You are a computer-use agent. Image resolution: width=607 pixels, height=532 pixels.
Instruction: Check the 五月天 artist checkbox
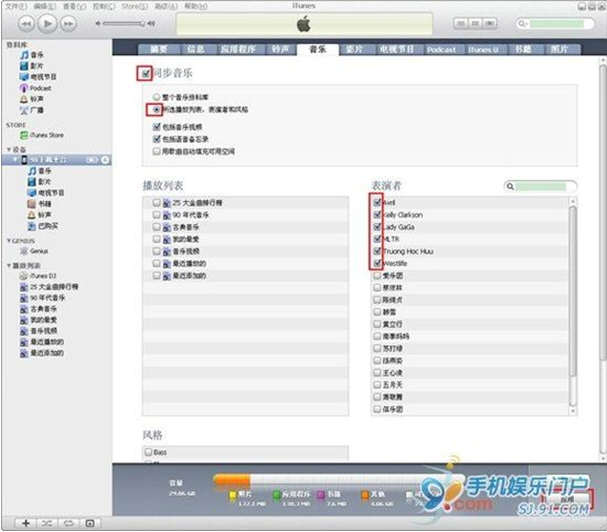click(377, 384)
